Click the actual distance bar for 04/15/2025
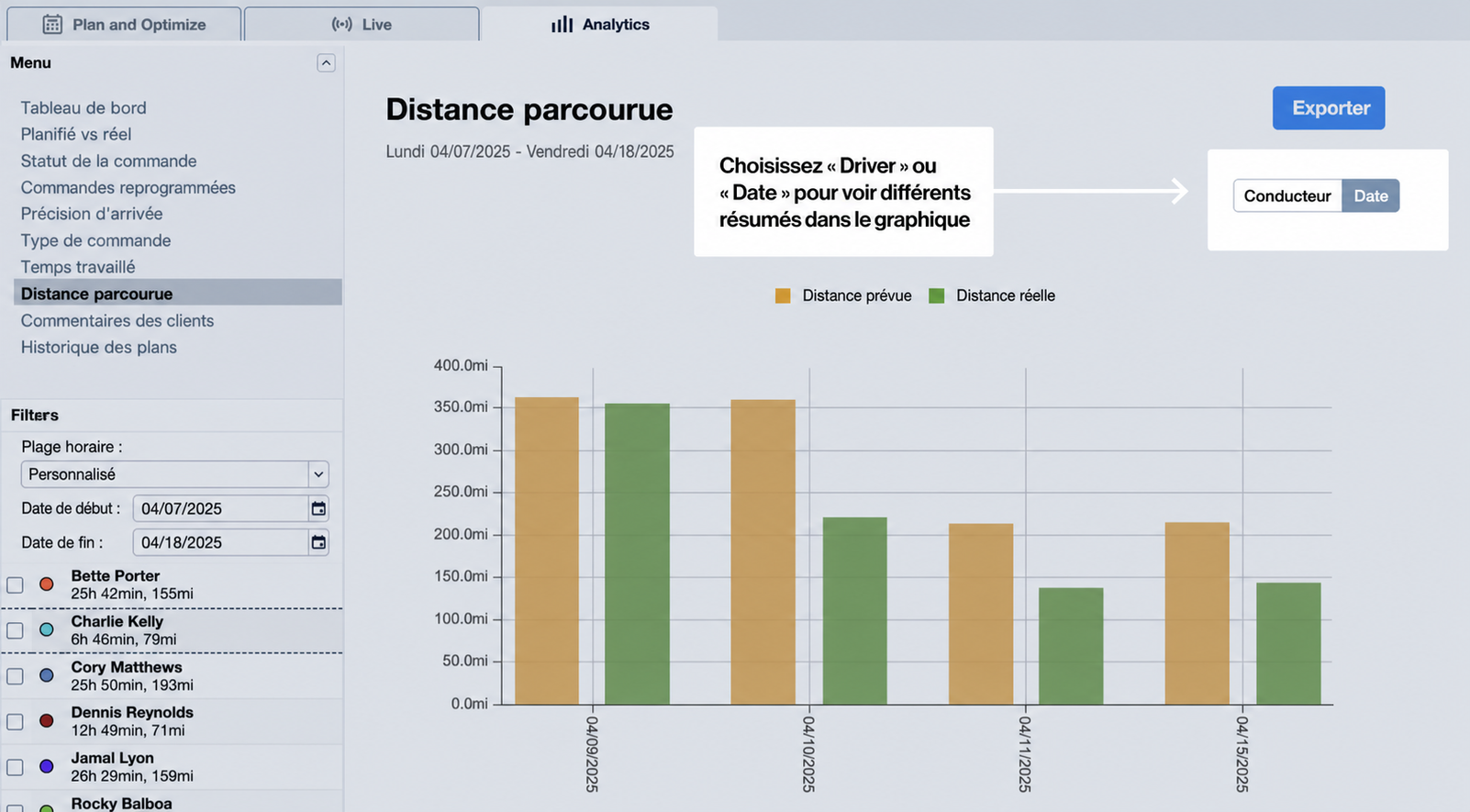Viewport: 1470px width, 812px height. point(1288,643)
